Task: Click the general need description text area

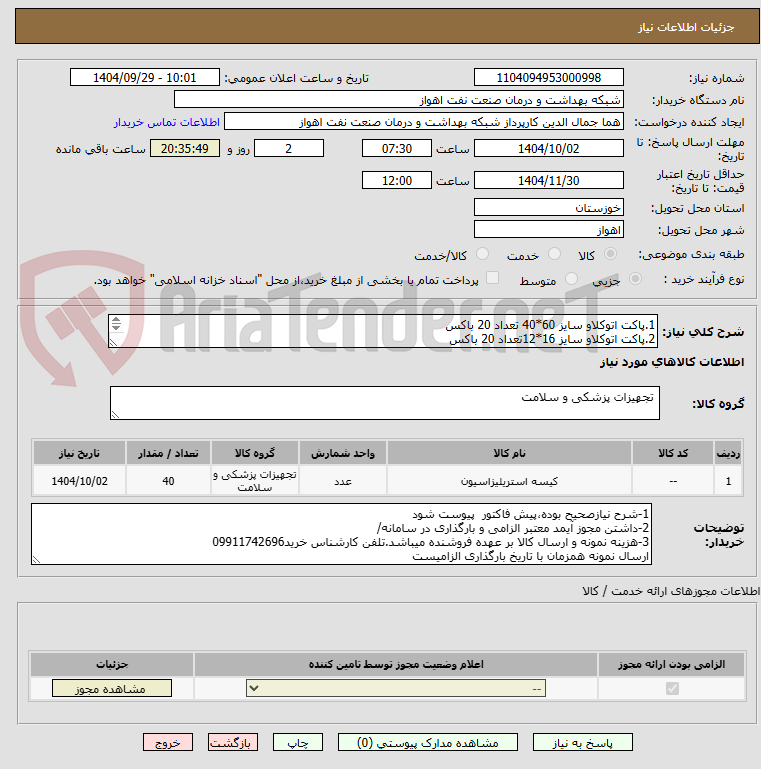Action: (383, 332)
